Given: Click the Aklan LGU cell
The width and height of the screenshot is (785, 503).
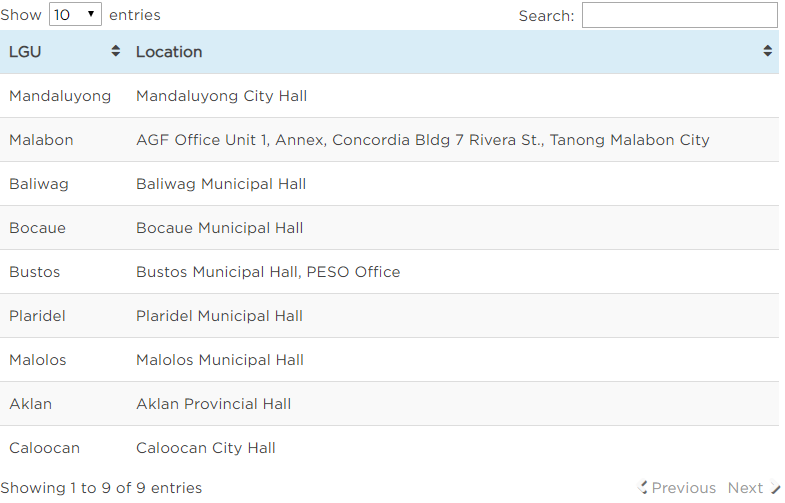Looking at the screenshot, I should point(31,404).
